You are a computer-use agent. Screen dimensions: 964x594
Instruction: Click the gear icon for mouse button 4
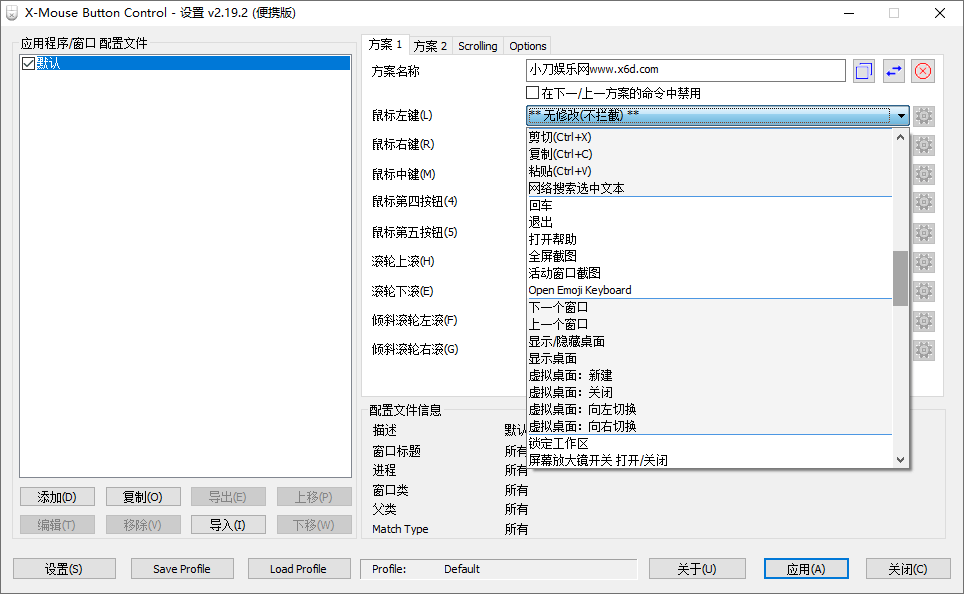tap(922, 203)
